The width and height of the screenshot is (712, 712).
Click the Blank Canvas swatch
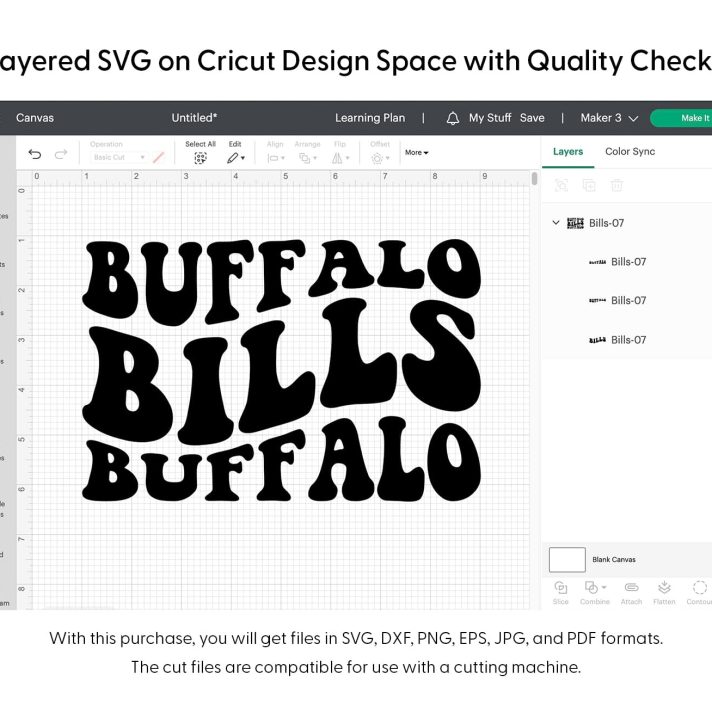pos(567,559)
